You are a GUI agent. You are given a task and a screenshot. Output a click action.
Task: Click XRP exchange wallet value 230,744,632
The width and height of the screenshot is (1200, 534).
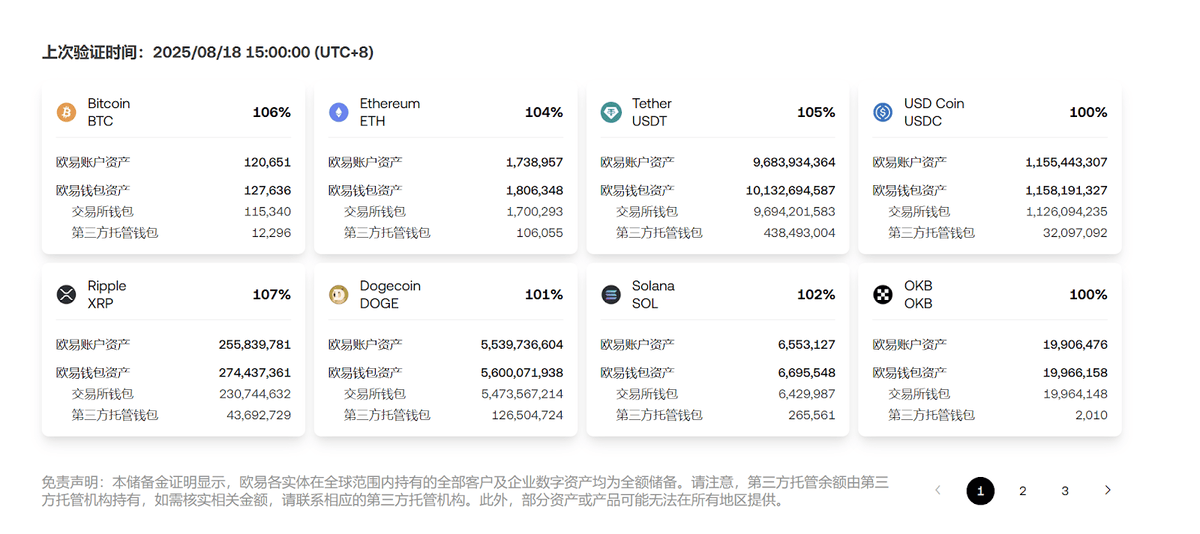click(x=255, y=393)
